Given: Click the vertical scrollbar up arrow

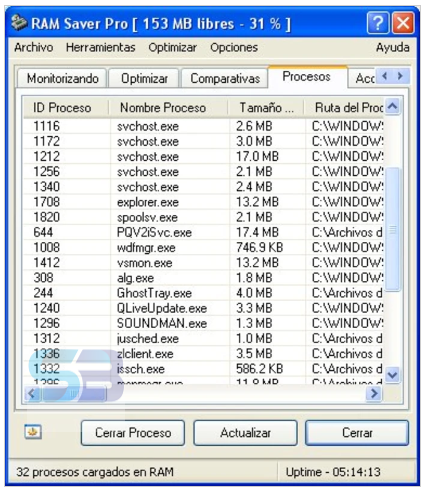Looking at the screenshot, I should point(392,107).
